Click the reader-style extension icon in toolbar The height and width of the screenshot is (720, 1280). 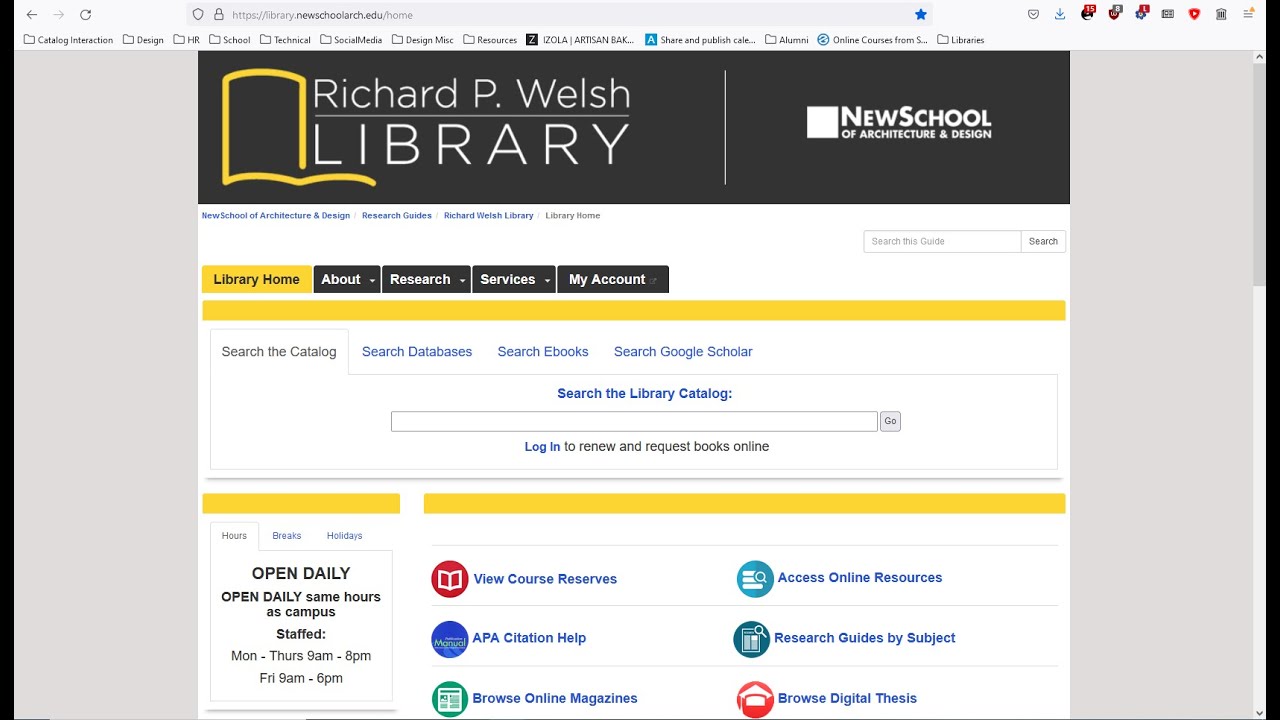(x=1167, y=14)
